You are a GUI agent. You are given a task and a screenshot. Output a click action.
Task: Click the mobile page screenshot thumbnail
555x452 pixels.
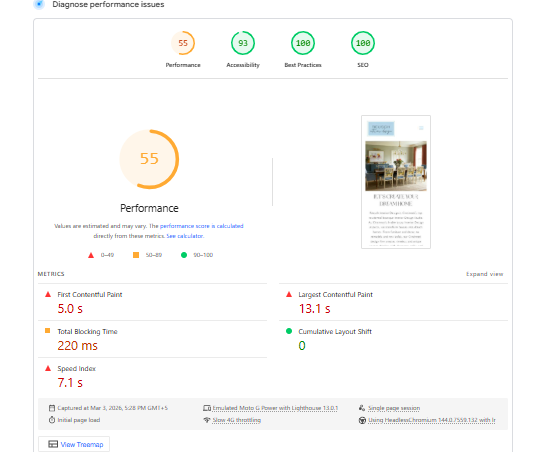click(x=396, y=182)
